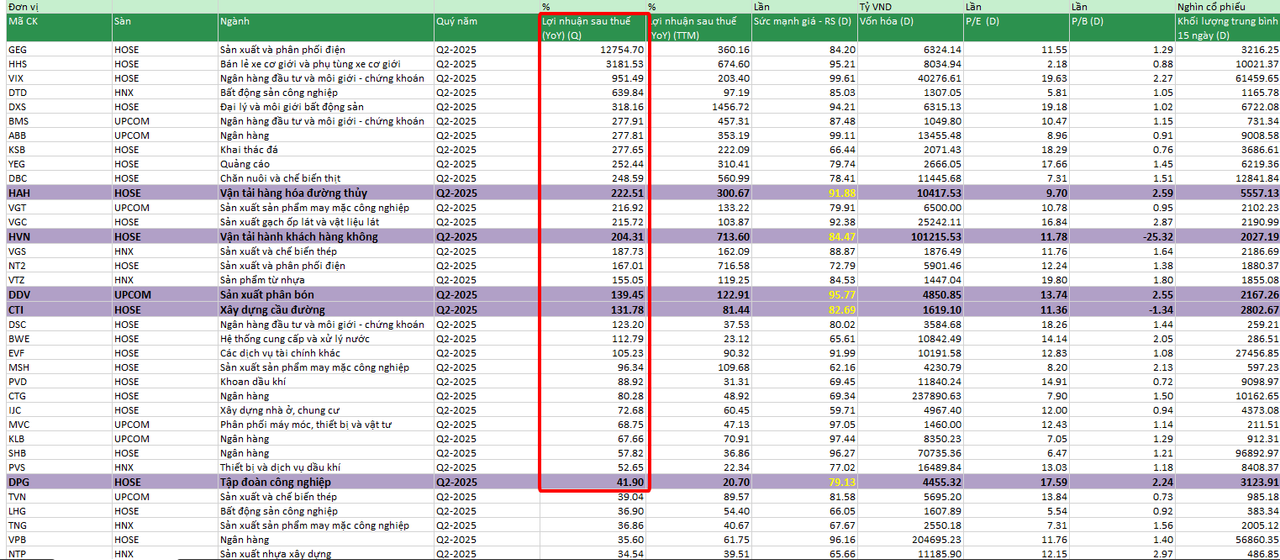Click 'Các dịch vụ tài chính khác' cell
This screenshot has width=1280, height=560.
tap(280, 352)
